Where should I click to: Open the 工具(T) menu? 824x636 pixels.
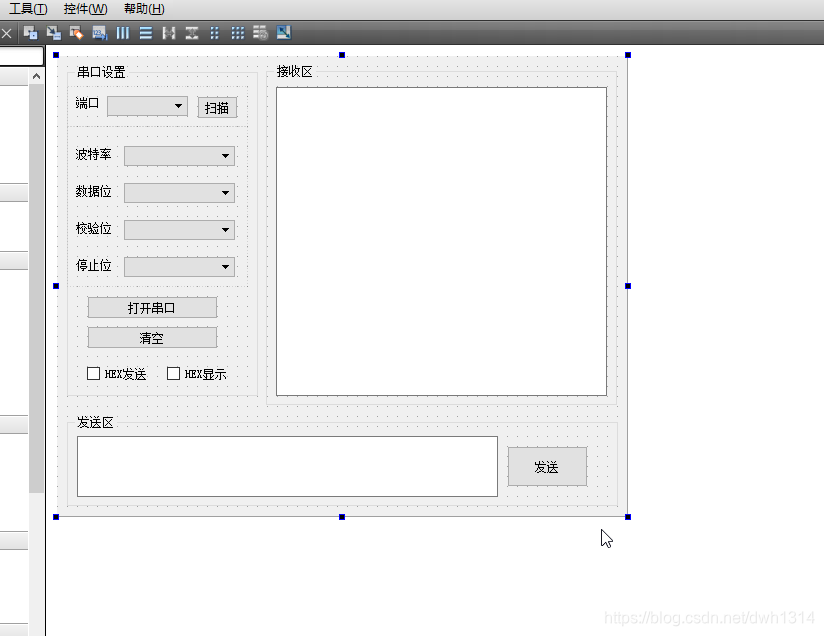(x=28, y=9)
